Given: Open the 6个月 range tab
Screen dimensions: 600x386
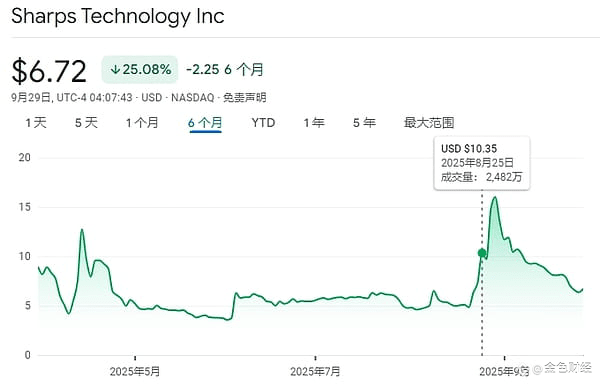Looking at the screenshot, I should click(x=205, y=123).
